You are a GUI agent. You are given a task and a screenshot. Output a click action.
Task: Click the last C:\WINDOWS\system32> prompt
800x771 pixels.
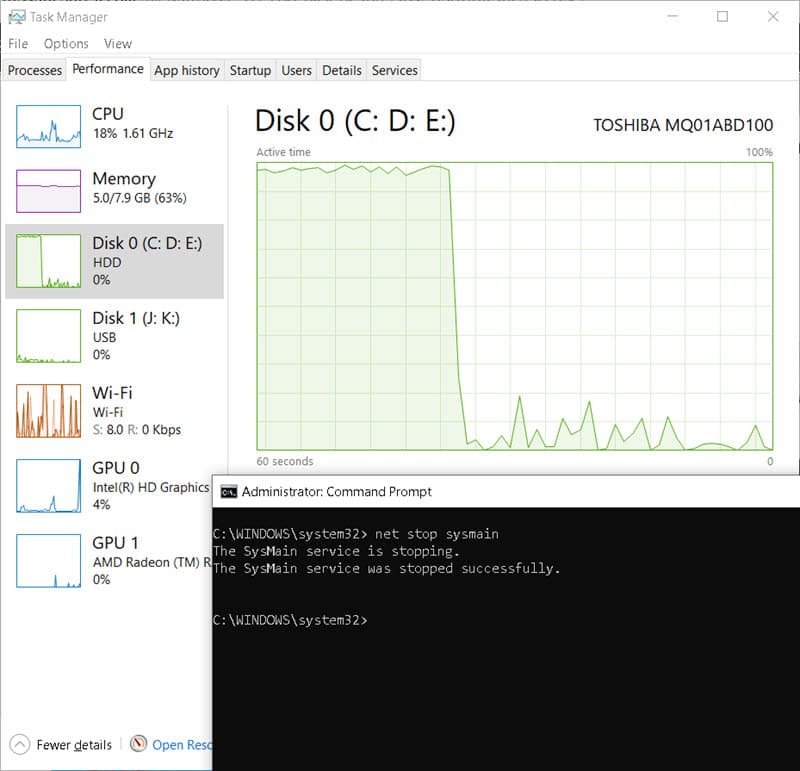click(290, 620)
